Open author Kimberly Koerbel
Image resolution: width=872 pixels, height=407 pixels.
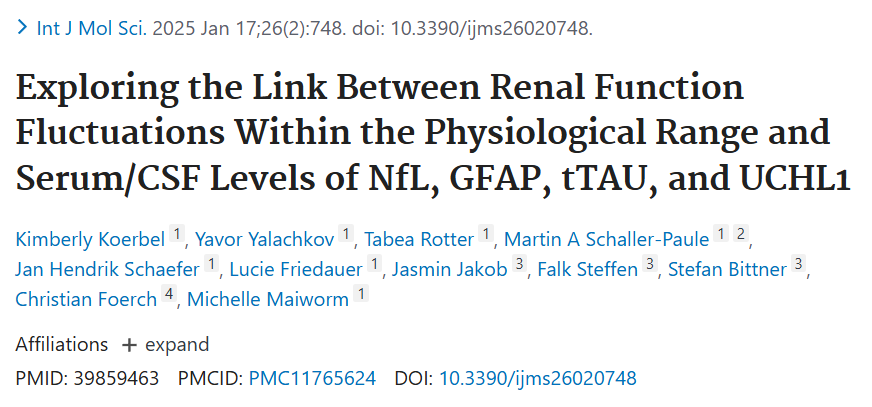(90, 240)
